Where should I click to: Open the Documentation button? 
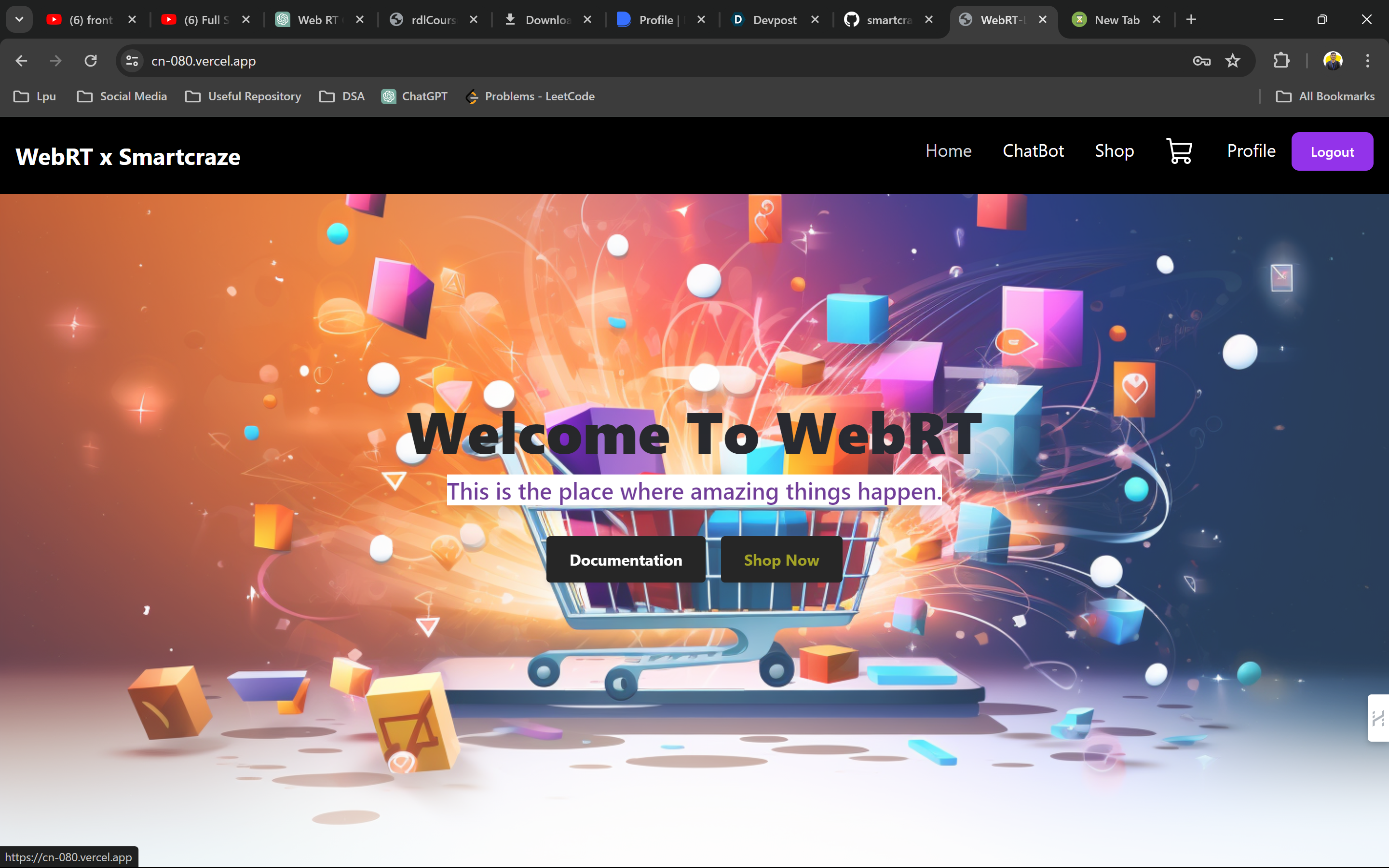click(x=626, y=560)
